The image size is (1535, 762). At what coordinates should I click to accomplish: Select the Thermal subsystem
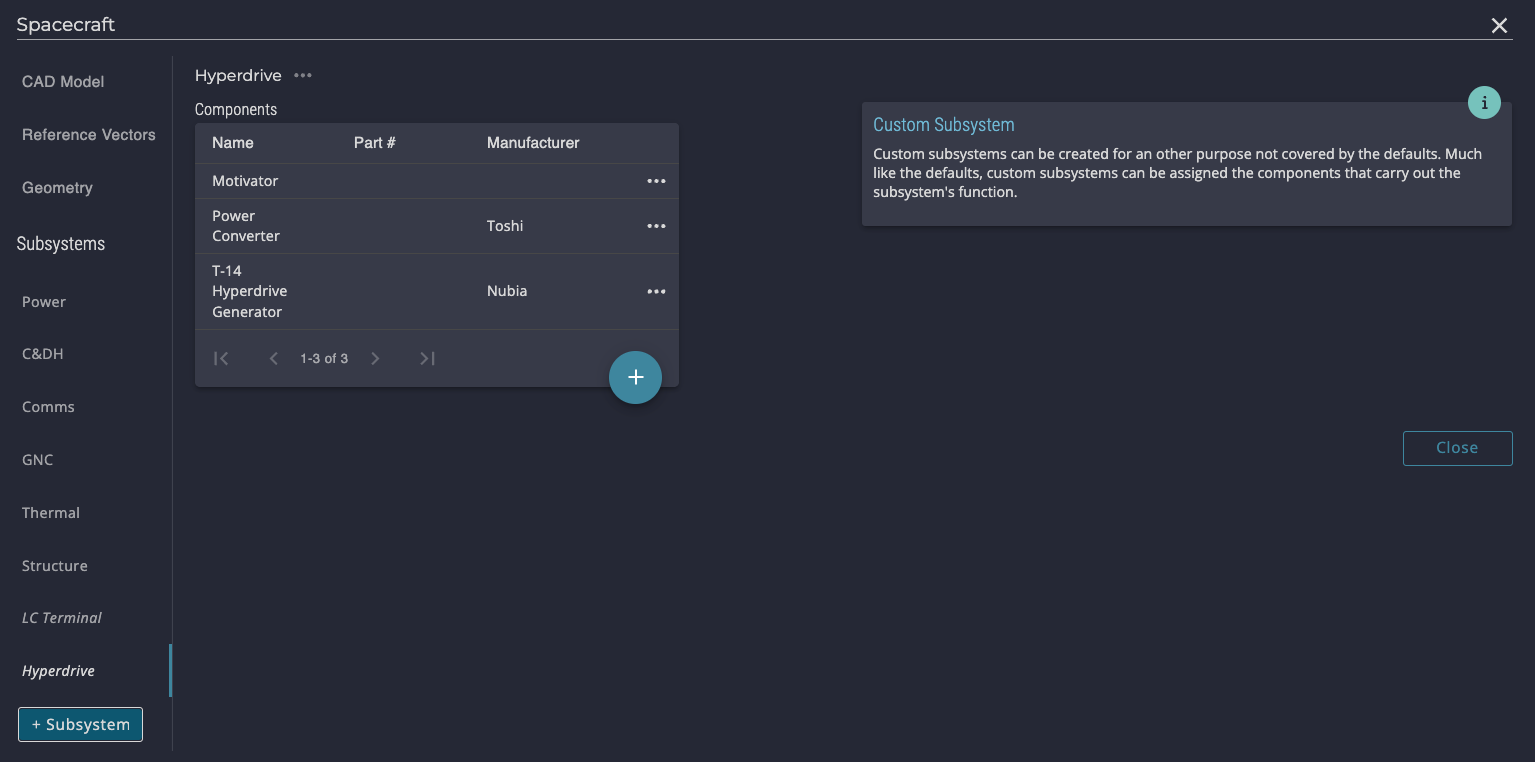(51, 513)
